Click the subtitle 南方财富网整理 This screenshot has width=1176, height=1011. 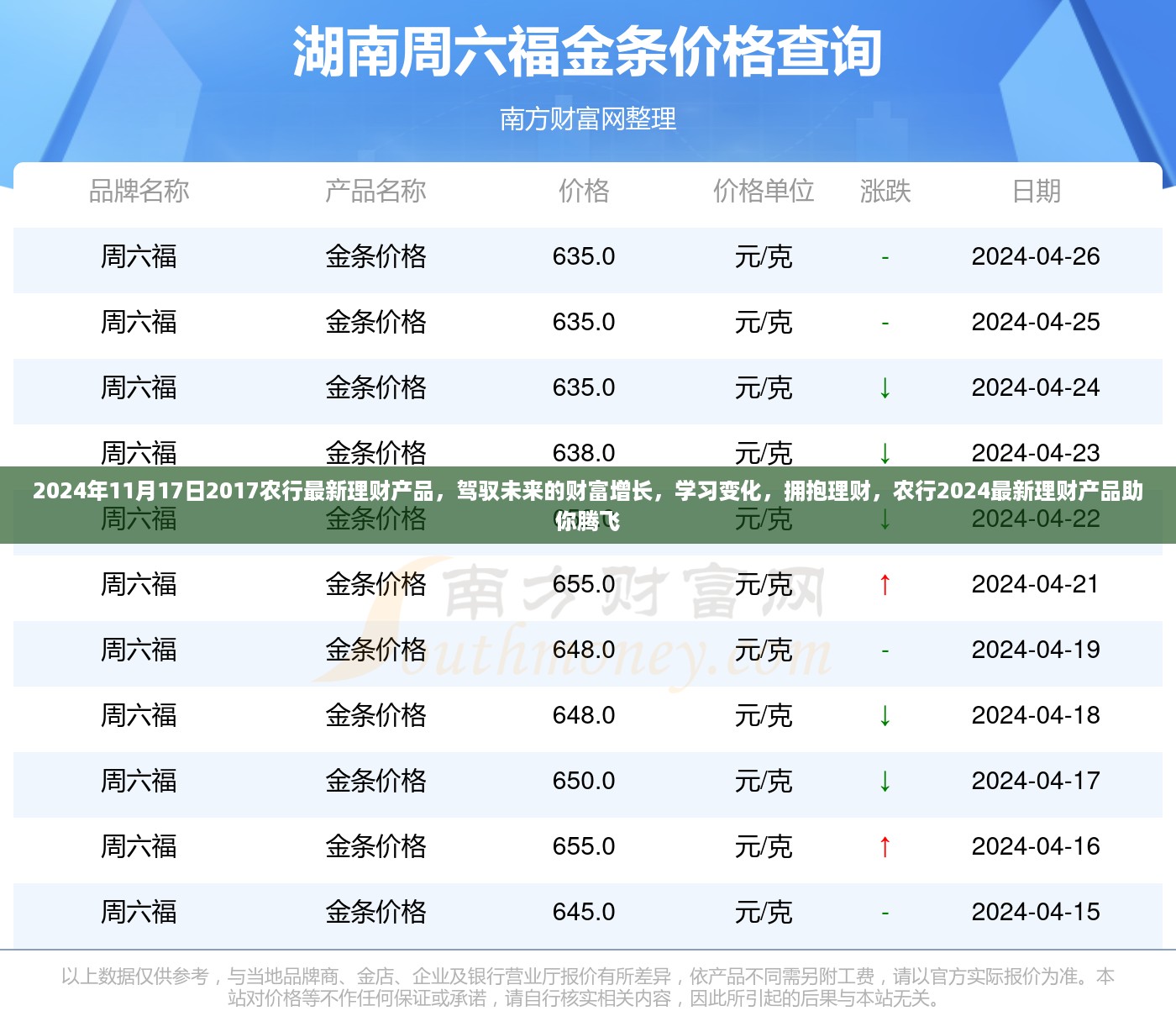click(588, 118)
